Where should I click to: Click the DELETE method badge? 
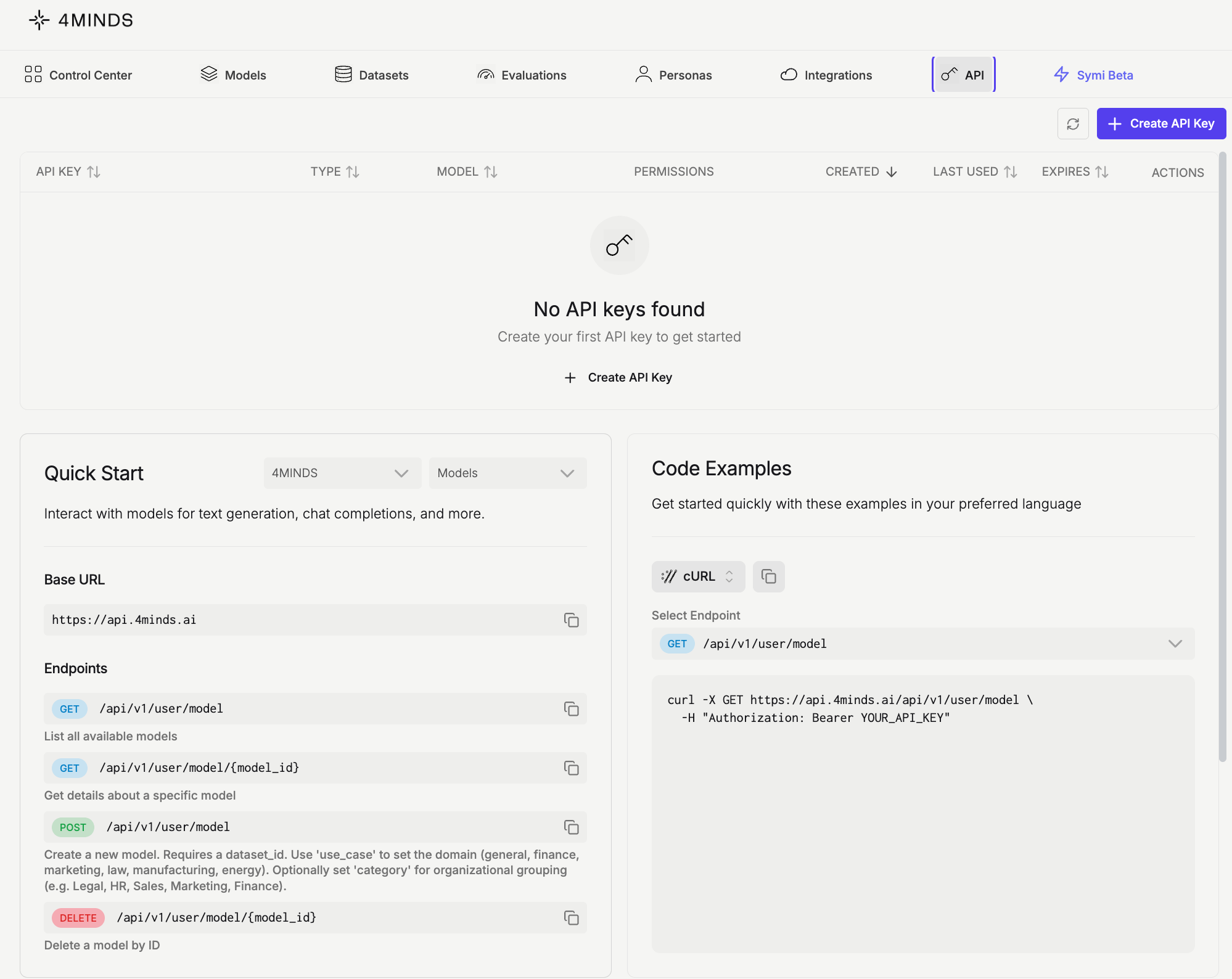point(78,918)
